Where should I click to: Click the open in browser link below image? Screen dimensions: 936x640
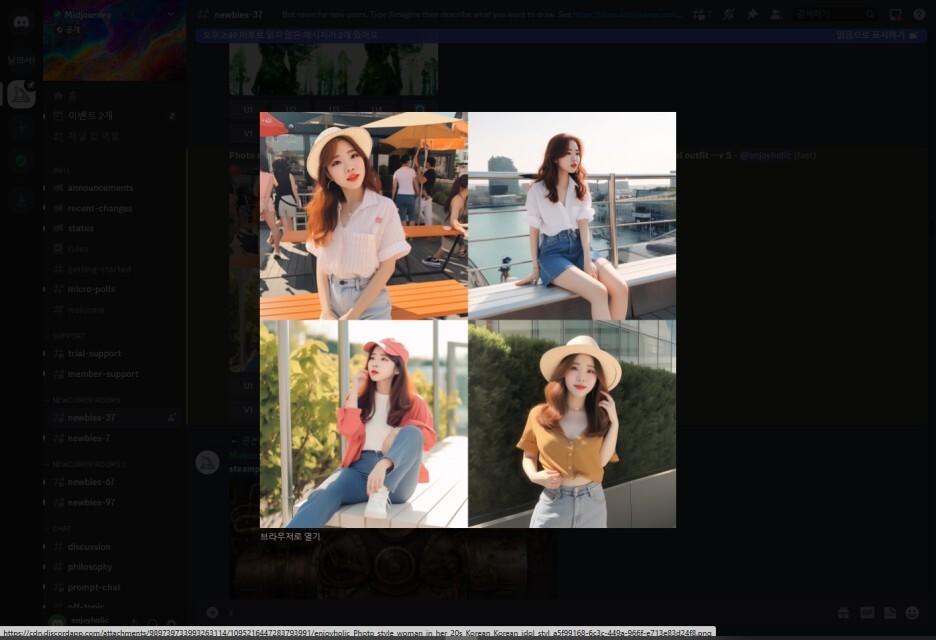click(290, 536)
